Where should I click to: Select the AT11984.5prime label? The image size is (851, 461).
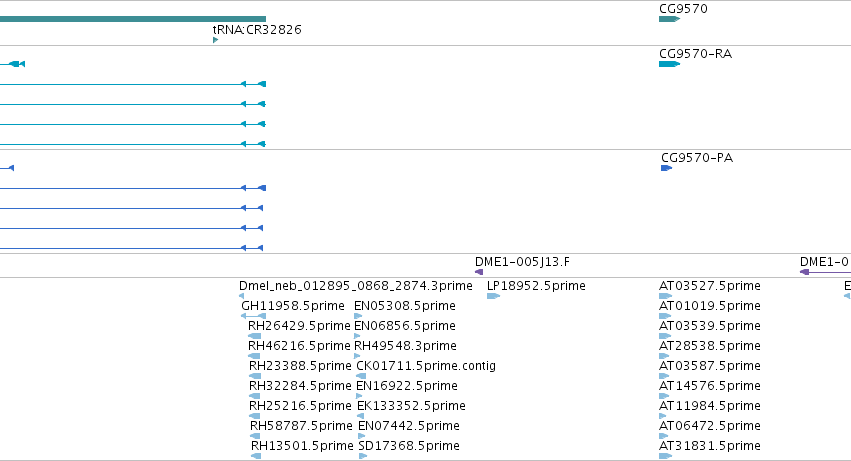pyautogui.click(x=709, y=406)
